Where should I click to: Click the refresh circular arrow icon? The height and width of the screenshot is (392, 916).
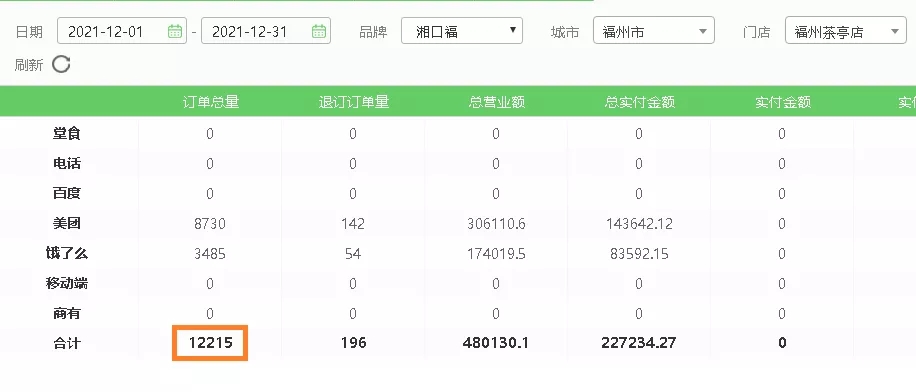tap(61, 64)
